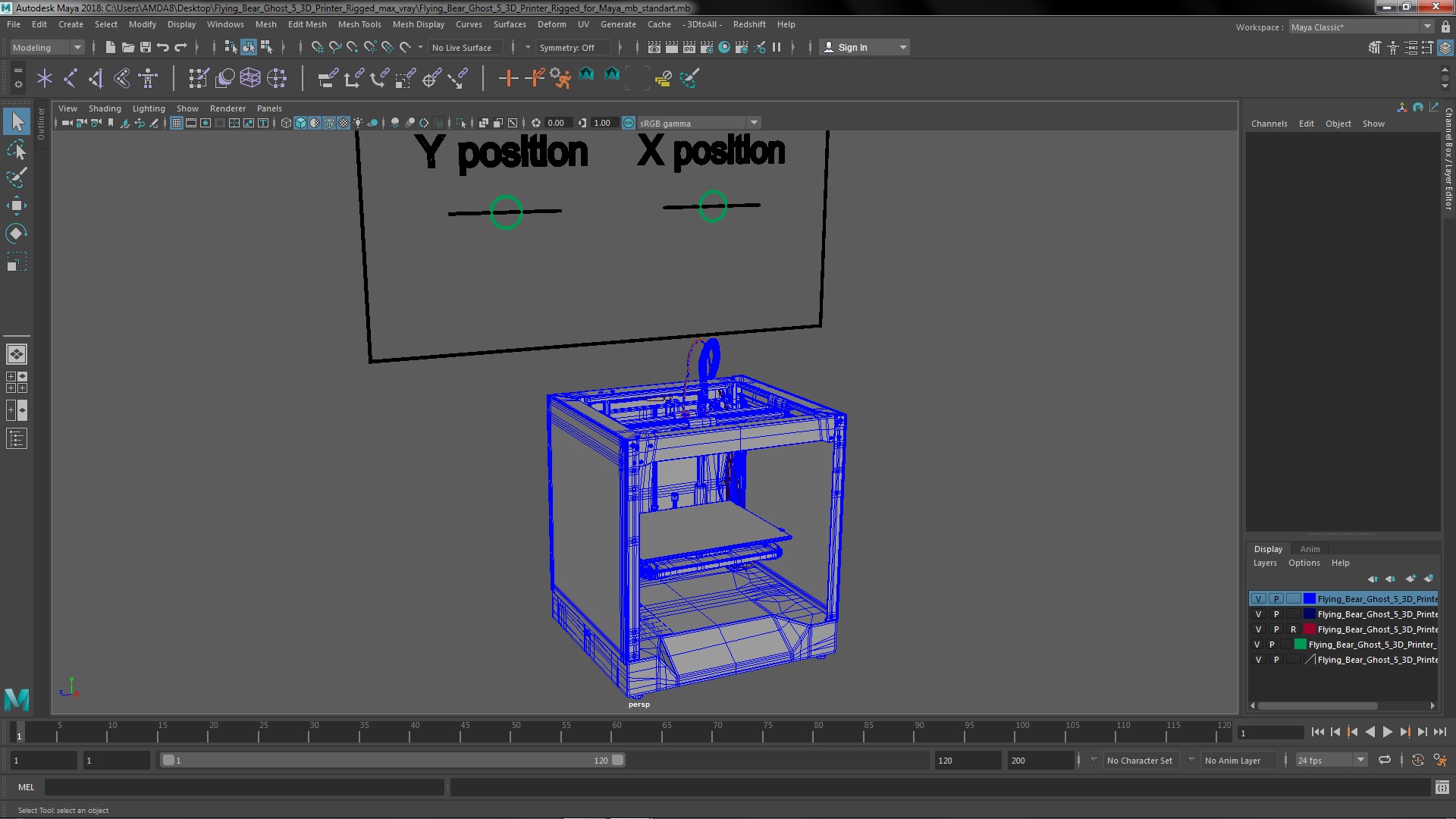Toggle loop playback mode icon
Viewport: 1456px width, 819px height.
[1385, 760]
